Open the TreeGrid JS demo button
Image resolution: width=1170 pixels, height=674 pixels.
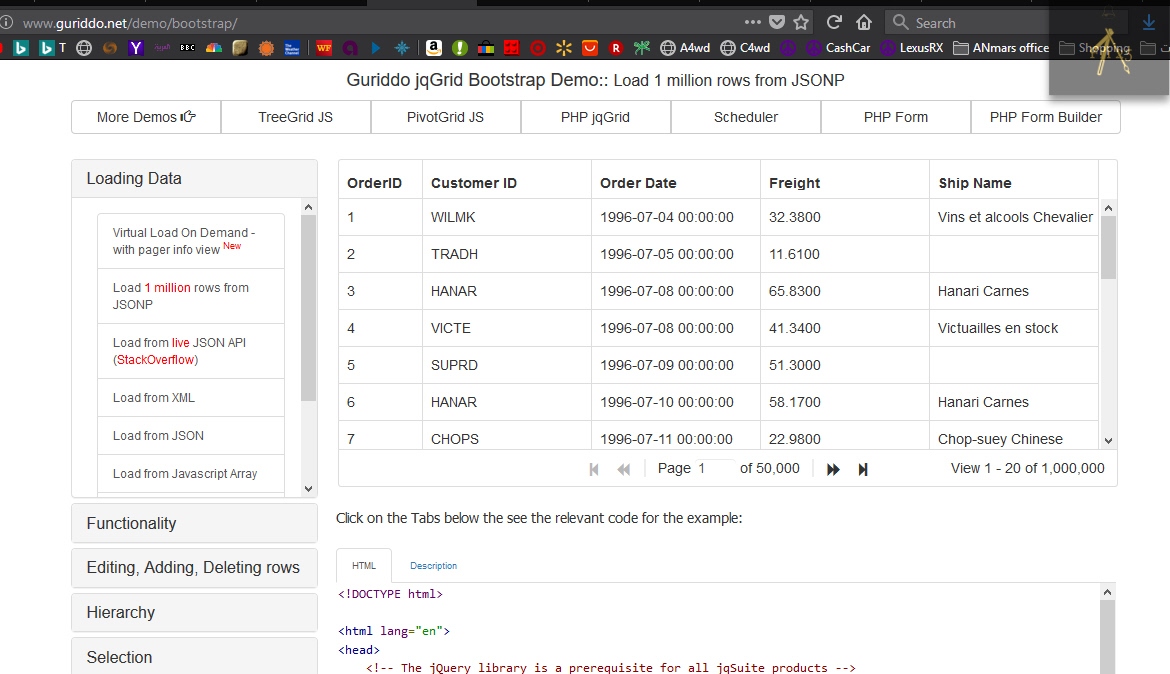(295, 117)
